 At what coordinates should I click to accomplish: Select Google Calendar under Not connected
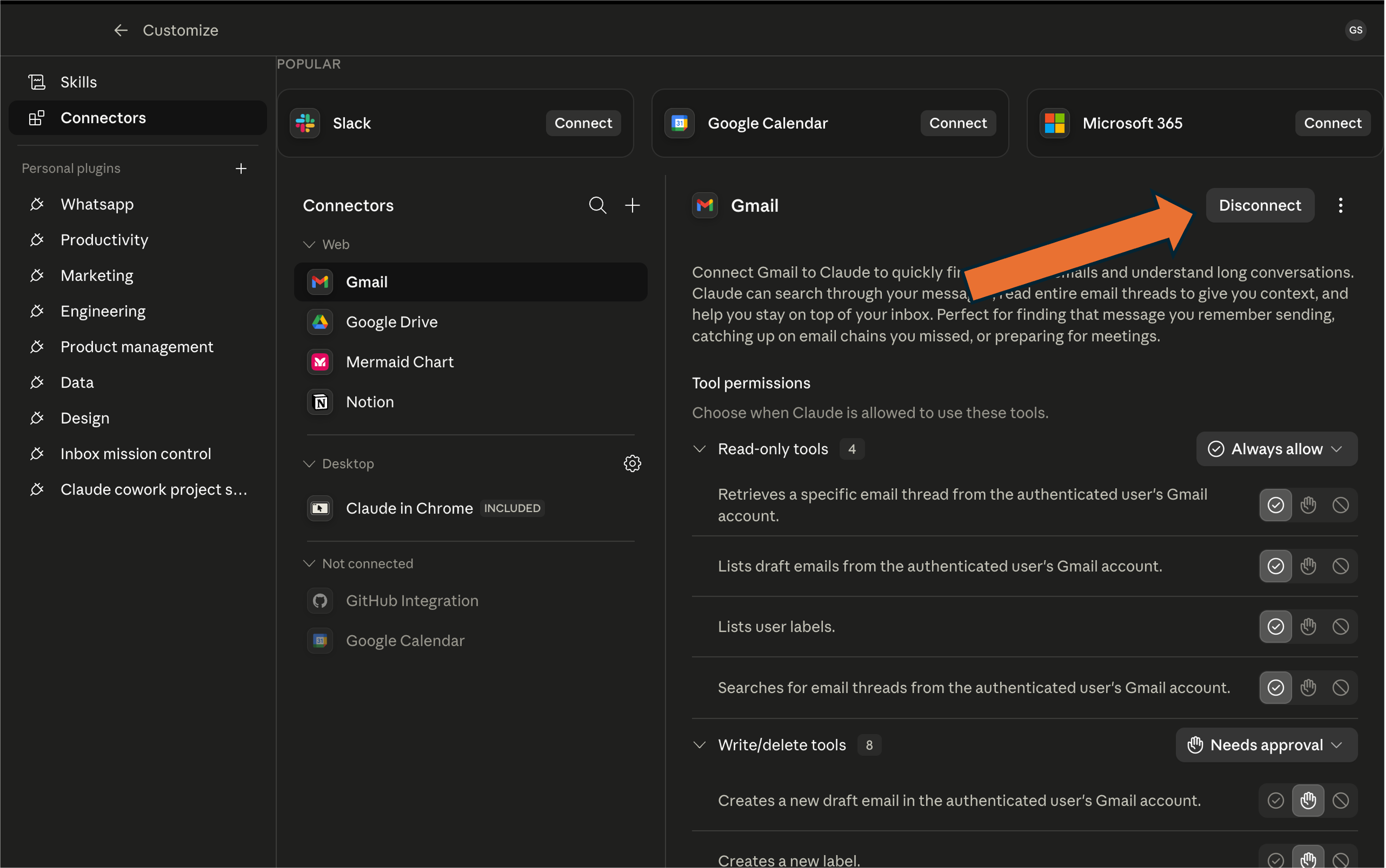pyautogui.click(x=470, y=641)
